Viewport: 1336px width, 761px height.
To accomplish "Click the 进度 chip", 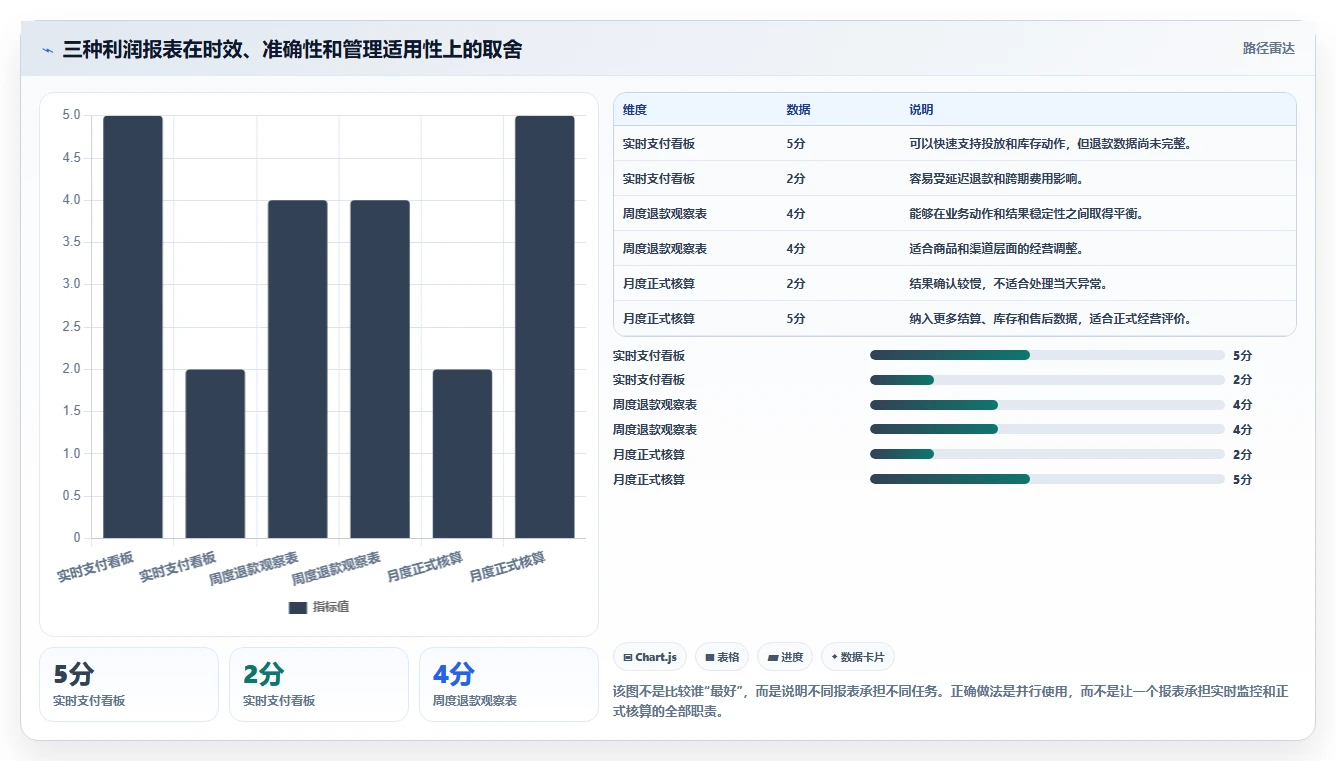I will (785, 657).
